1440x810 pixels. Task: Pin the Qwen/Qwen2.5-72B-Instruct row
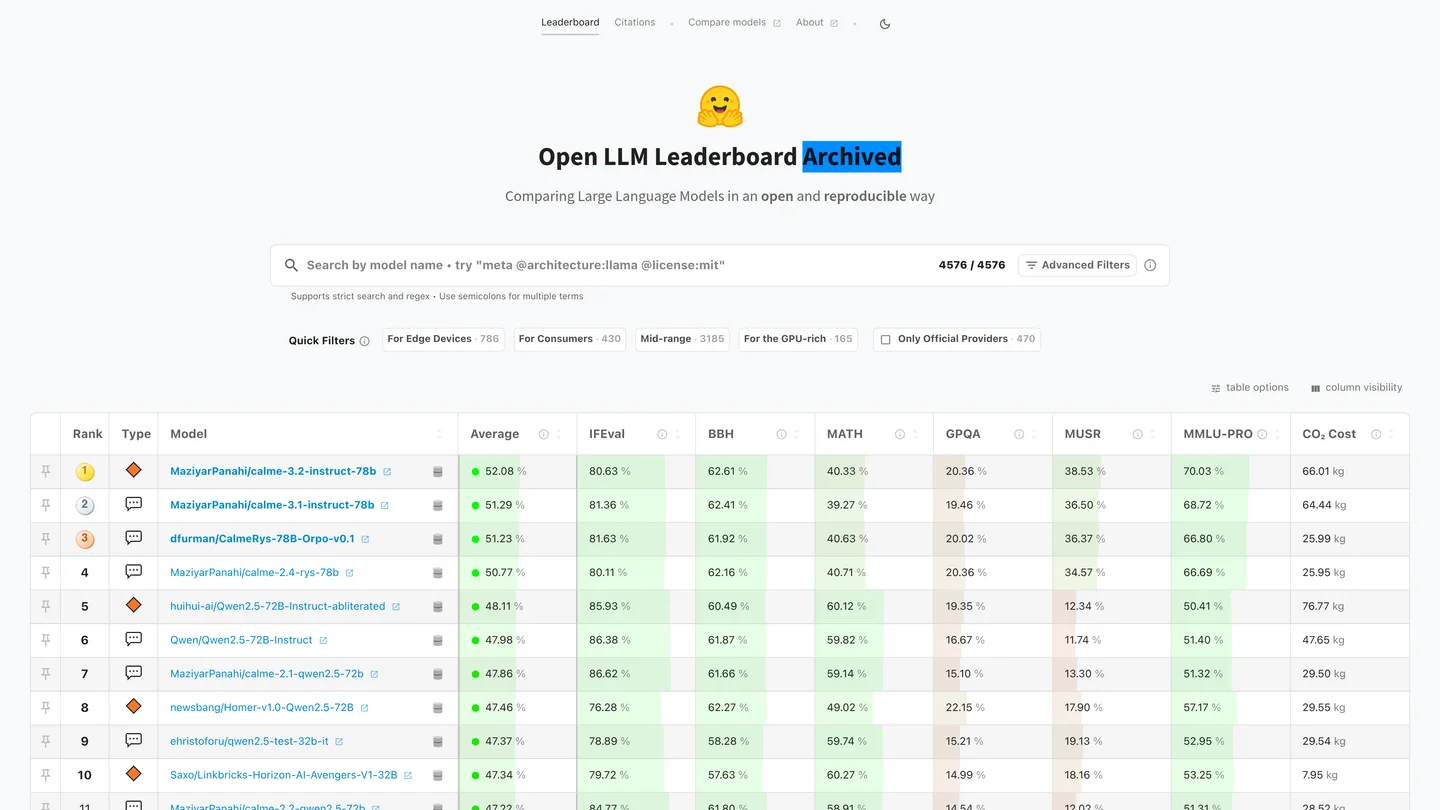tap(45, 640)
